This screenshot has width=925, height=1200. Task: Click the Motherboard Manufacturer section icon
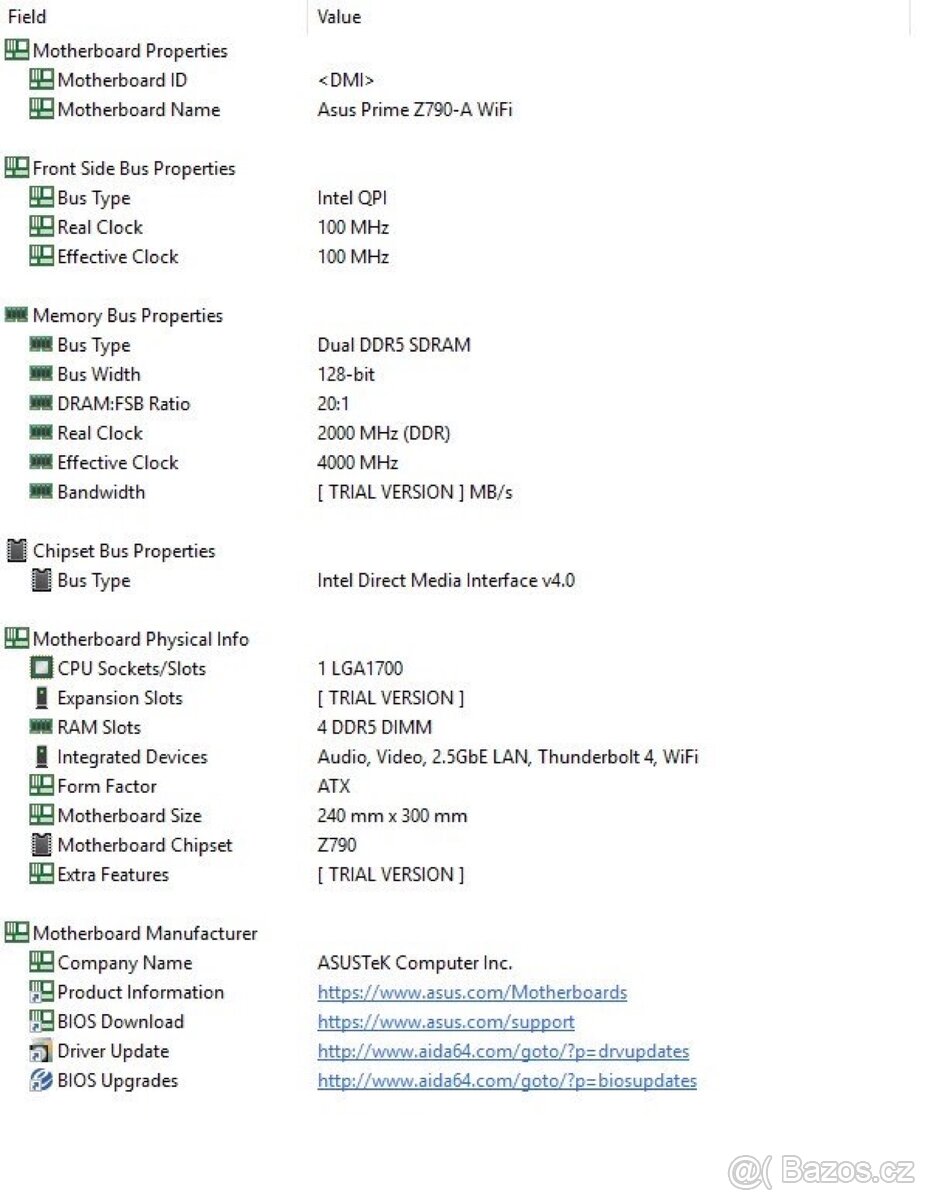pyautogui.click(x=17, y=932)
